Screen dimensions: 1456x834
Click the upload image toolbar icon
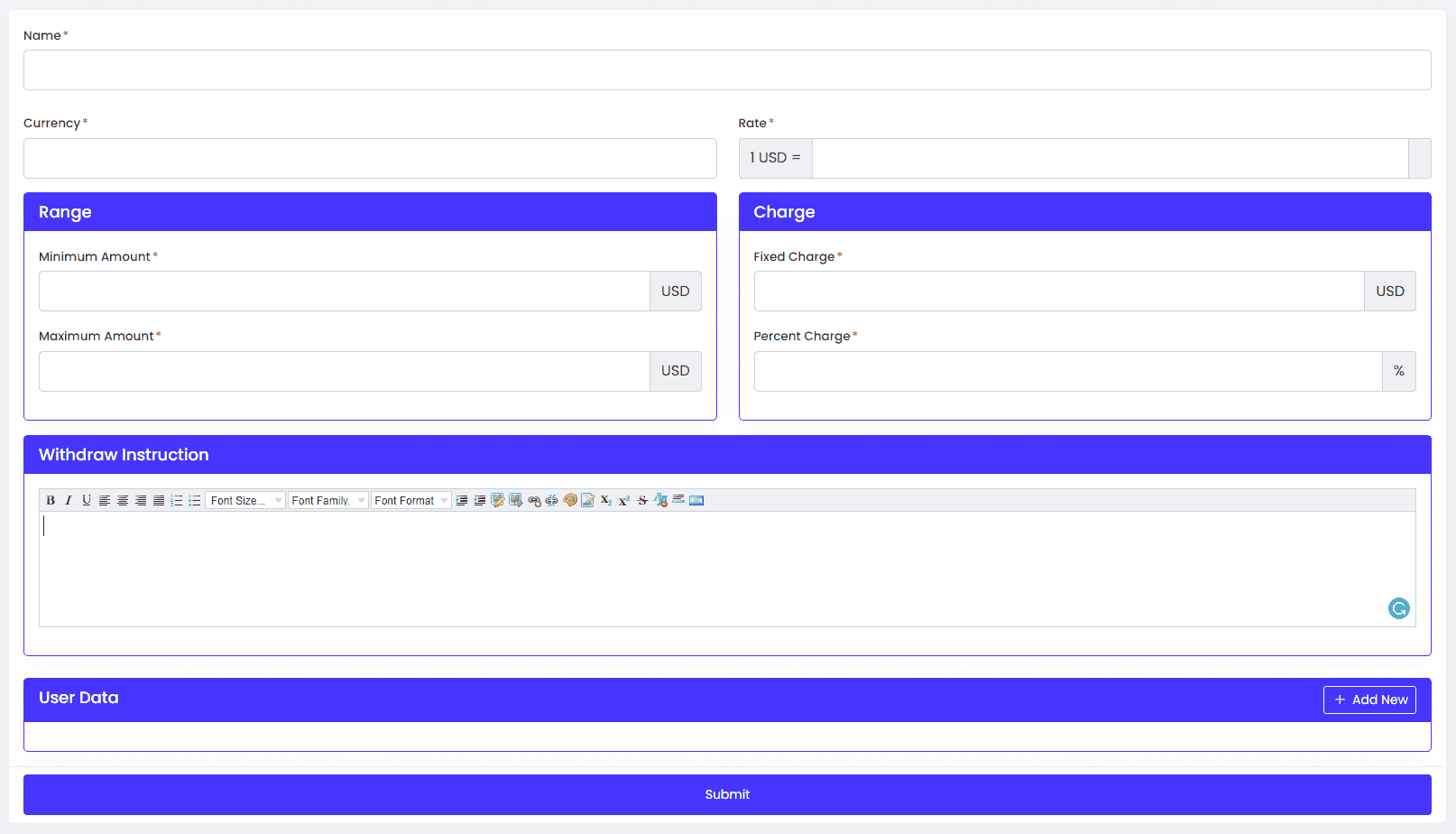point(516,500)
